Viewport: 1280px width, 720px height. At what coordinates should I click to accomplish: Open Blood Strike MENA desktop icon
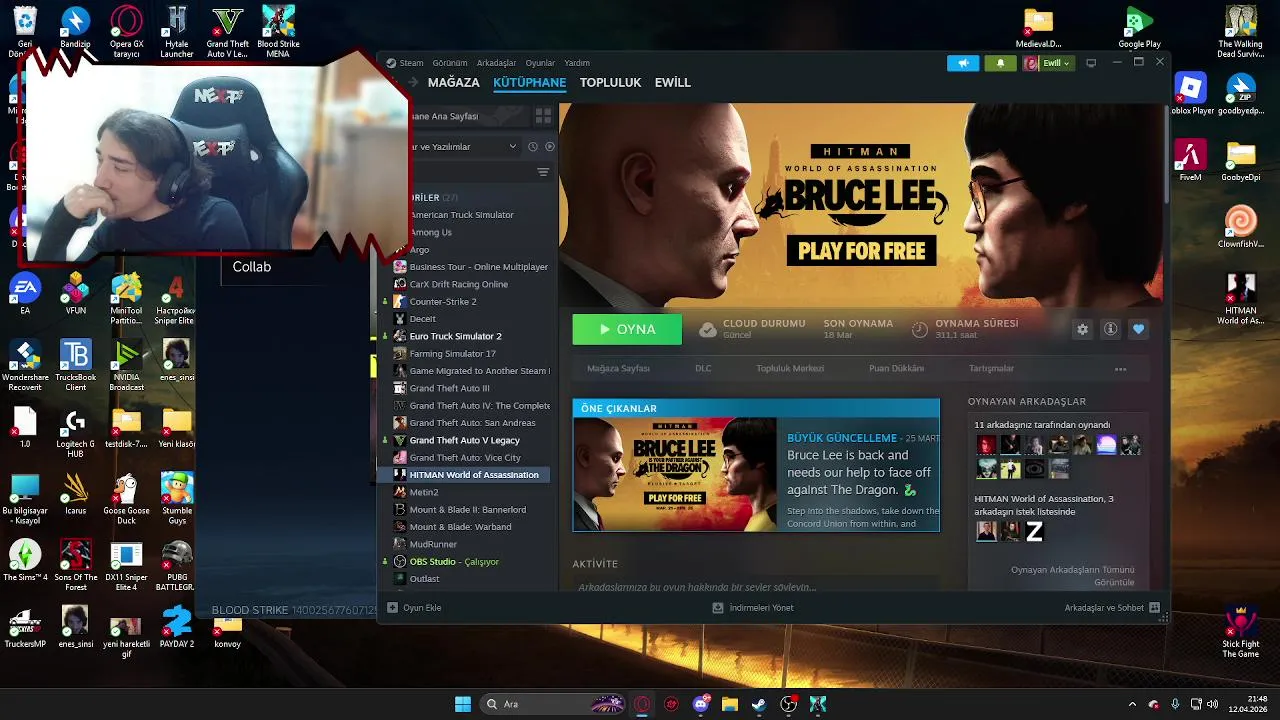pyautogui.click(x=278, y=32)
